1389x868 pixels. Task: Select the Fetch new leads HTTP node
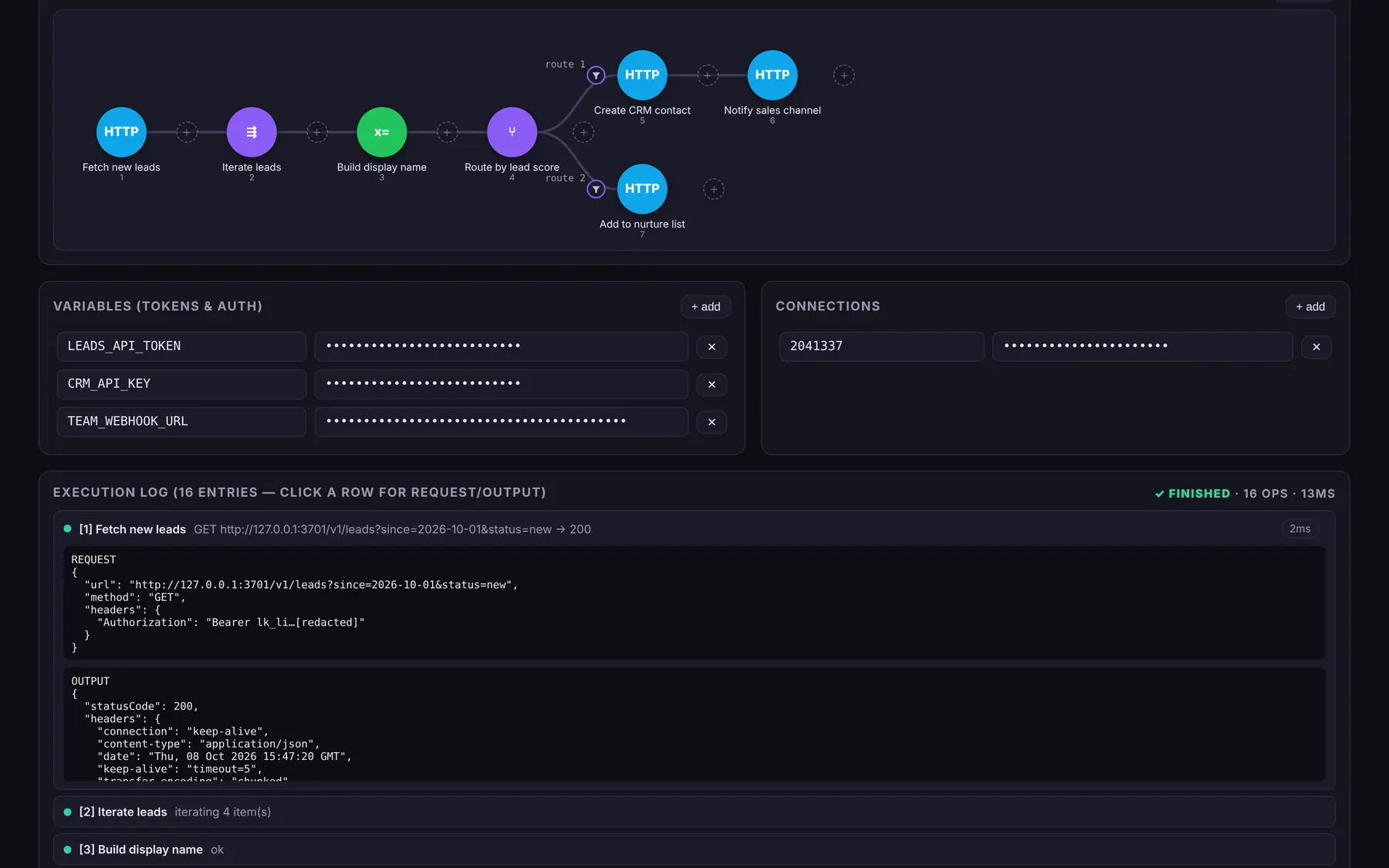tap(121, 132)
